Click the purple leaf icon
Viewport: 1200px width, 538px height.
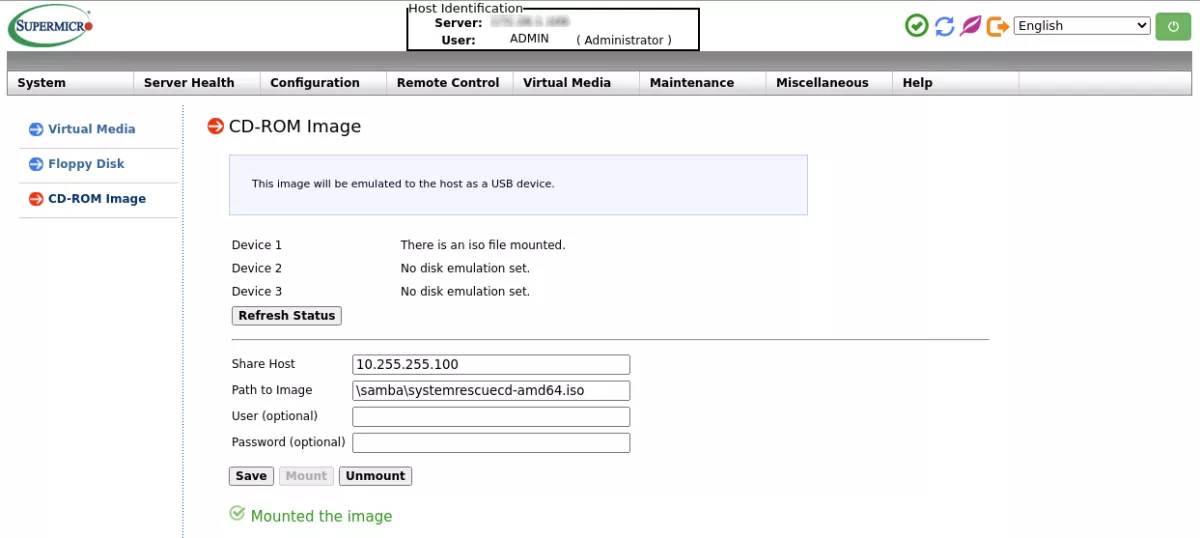971,26
